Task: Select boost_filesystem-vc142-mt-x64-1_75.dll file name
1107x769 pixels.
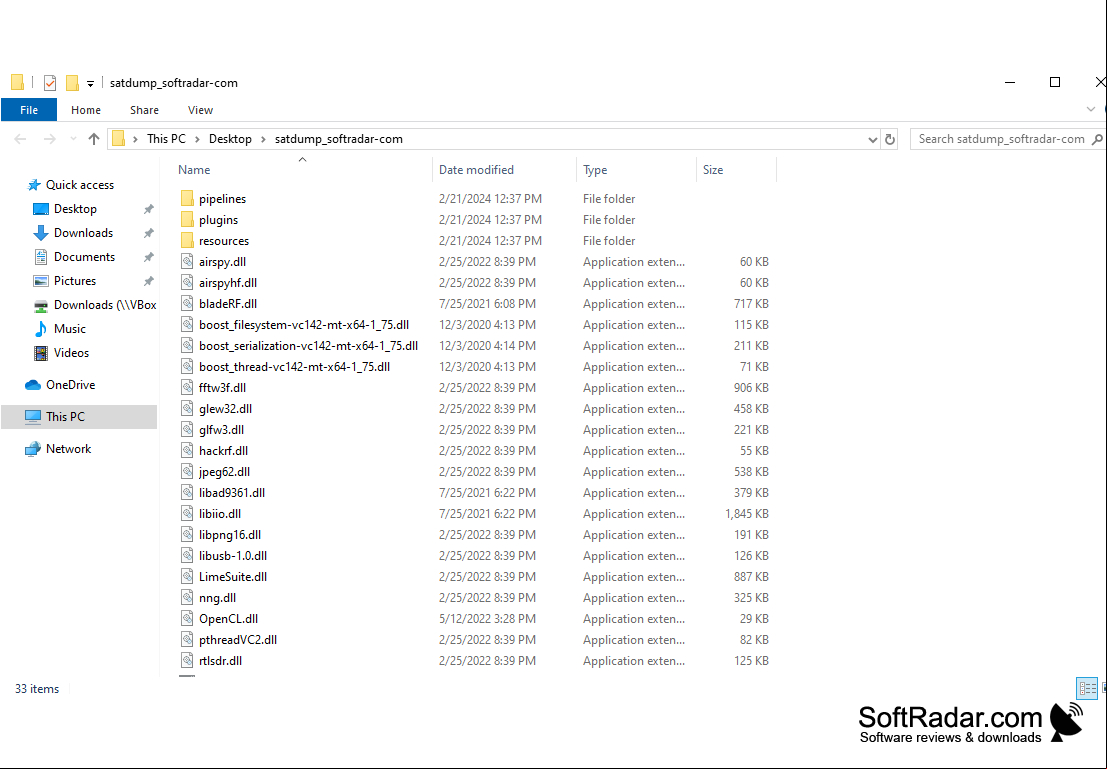Action: pos(304,325)
